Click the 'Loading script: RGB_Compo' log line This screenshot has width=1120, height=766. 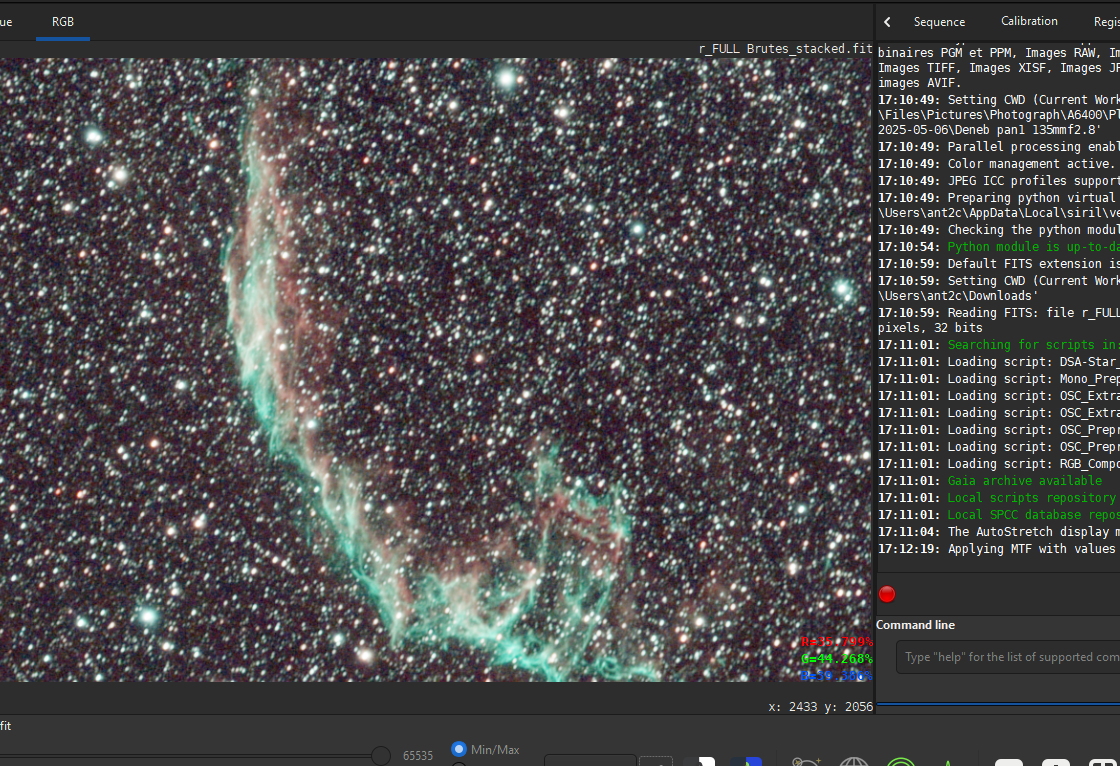pyautogui.click(x=999, y=464)
